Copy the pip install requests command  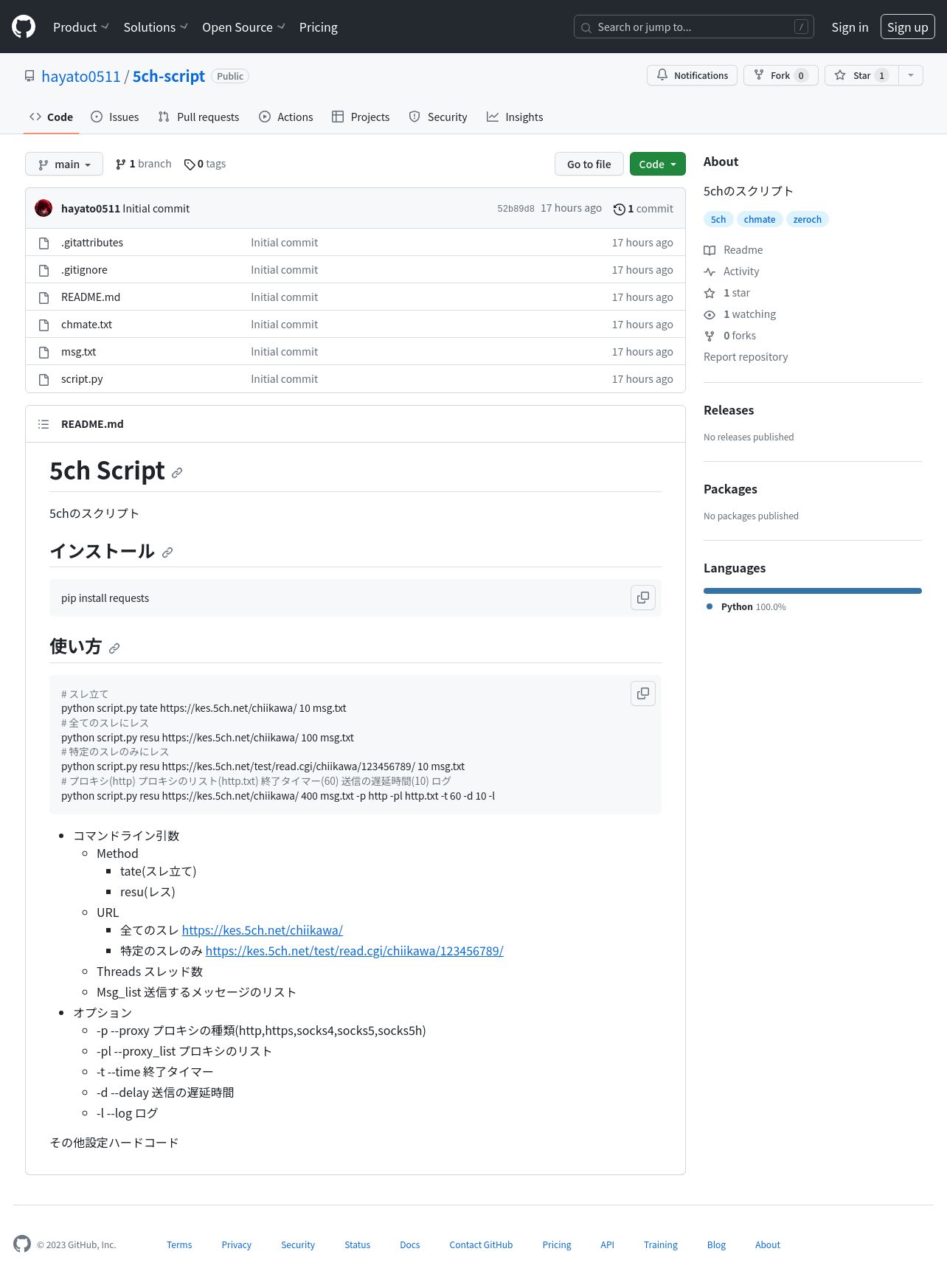643,598
